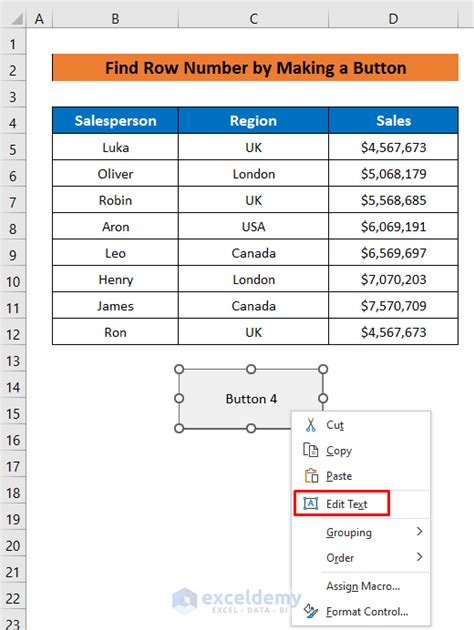Select column D header
This screenshot has height=630, width=474.
coord(393,18)
